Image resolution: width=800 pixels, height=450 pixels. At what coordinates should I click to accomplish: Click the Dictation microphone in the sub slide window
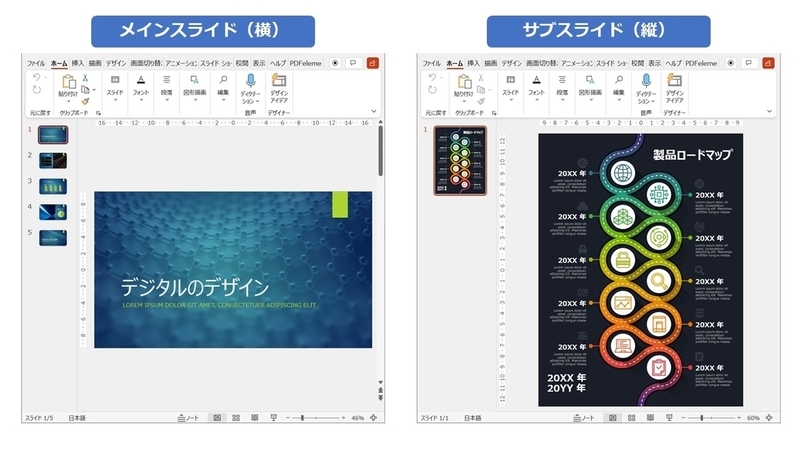pos(646,81)
